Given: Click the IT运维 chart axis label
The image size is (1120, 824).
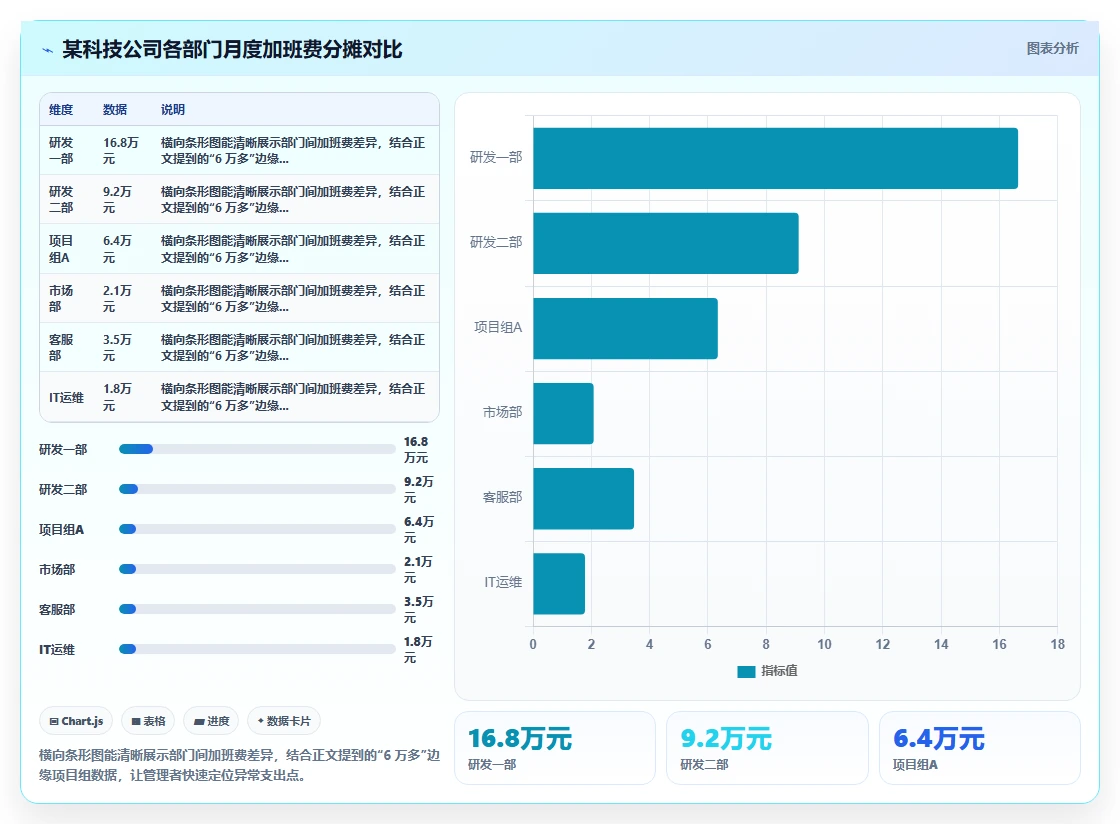Looking at the screenshot, I should tap(503, 582).
